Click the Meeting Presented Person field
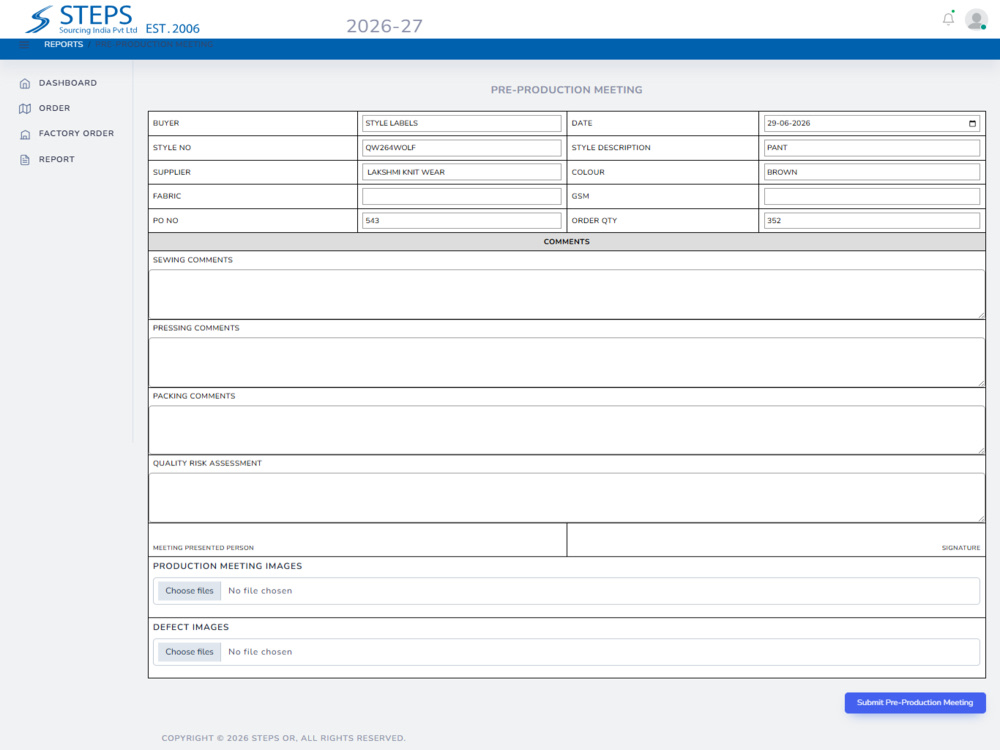This screenshot has width=1000, height=750. [x=358, y=540]
